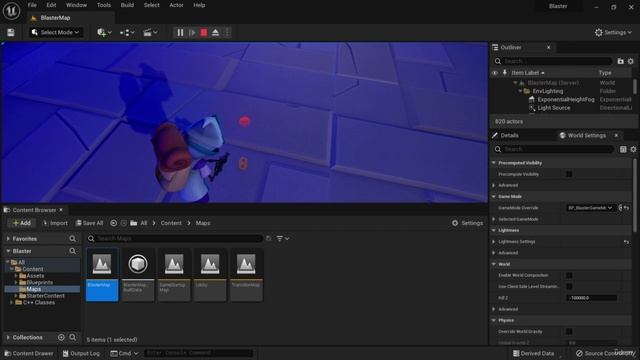Click the save search icon beside Search Maps
The width and height of the screenshot is (640, 360).
click(268, 238)
